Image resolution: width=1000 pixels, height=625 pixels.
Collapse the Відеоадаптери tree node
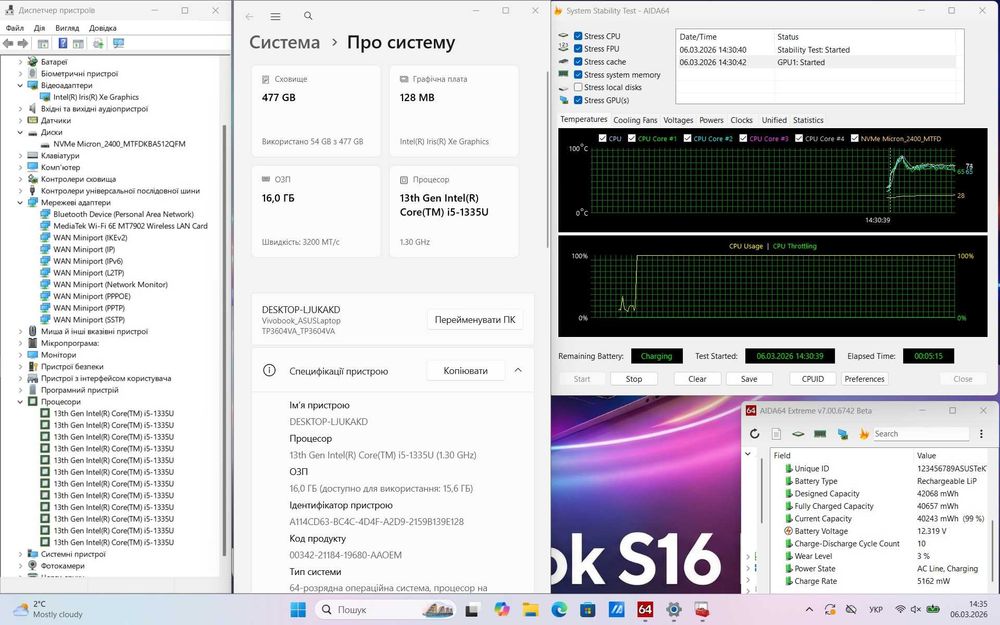pos(20,85)
